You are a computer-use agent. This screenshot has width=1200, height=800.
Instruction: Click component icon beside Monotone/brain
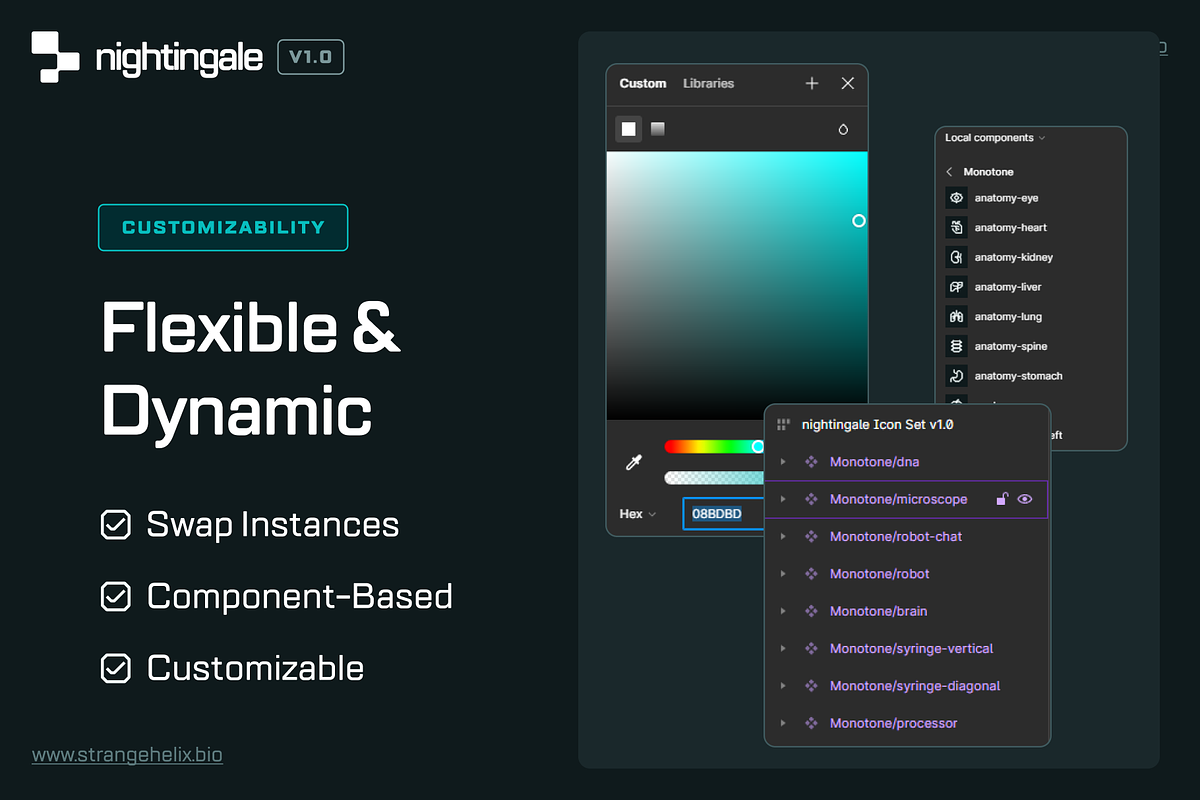point(811,611)
